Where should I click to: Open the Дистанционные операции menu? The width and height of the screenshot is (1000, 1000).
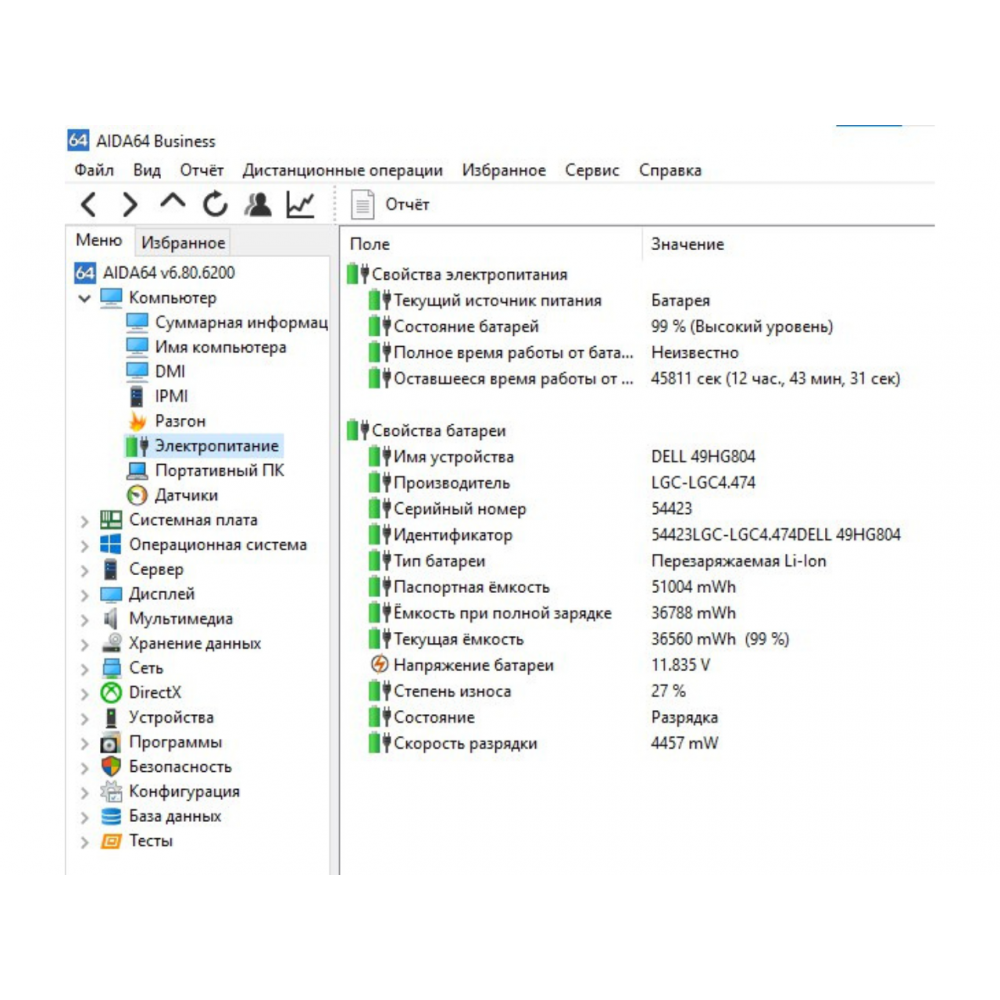[x=342, y=170]
